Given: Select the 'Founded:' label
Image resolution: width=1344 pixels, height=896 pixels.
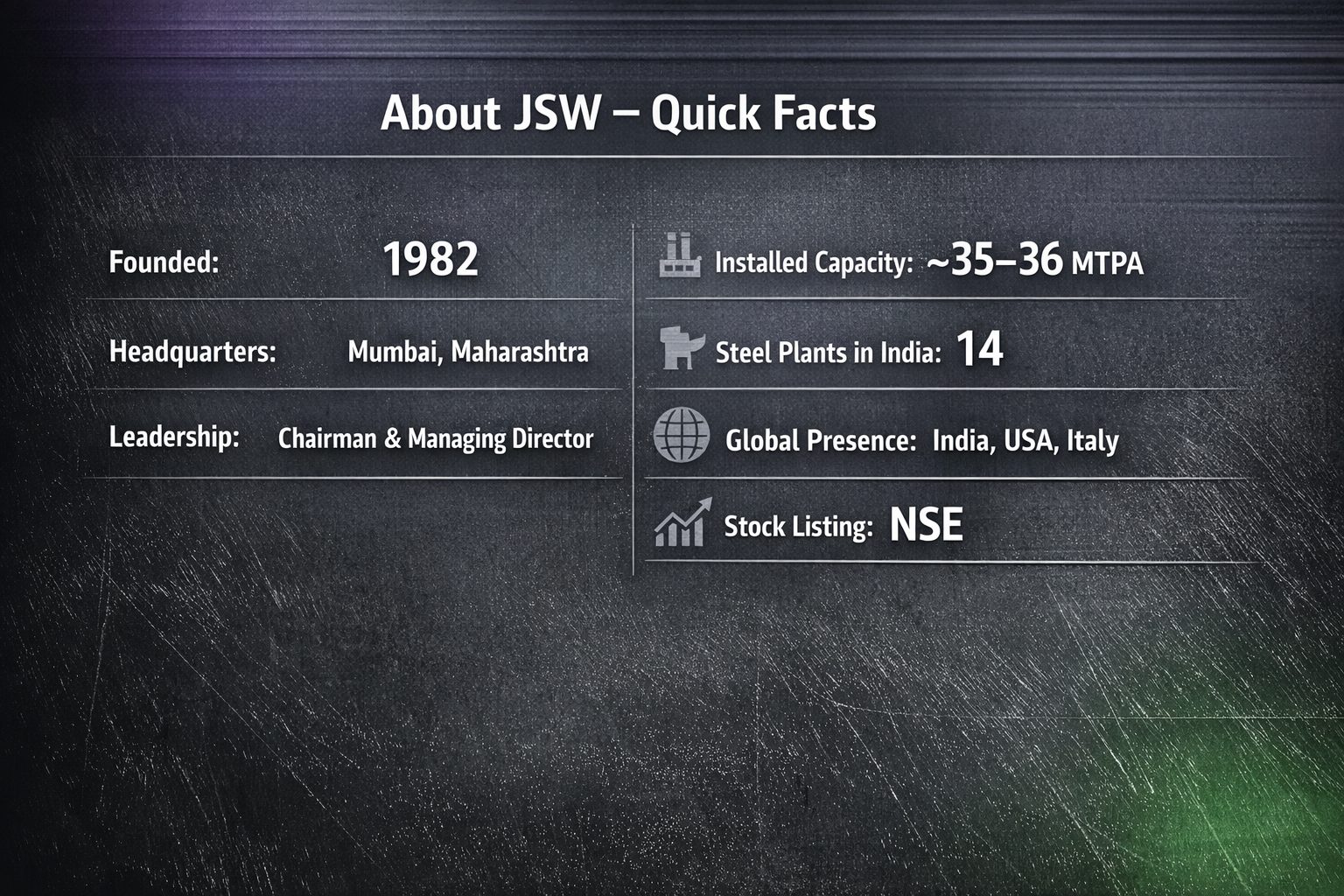Looking at the screenshot, I should coord(164,262).
